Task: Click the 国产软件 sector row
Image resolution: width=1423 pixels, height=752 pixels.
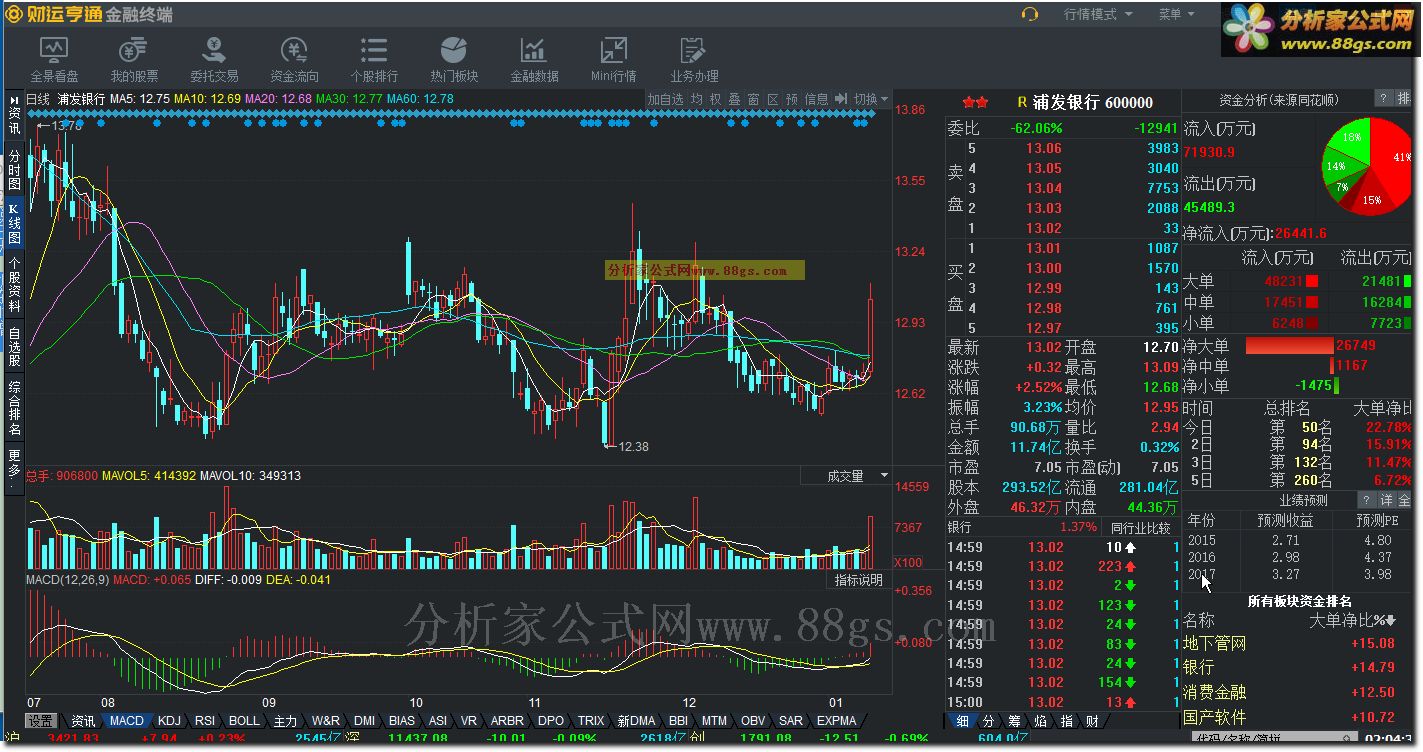Action: (x=1299, y=717)
